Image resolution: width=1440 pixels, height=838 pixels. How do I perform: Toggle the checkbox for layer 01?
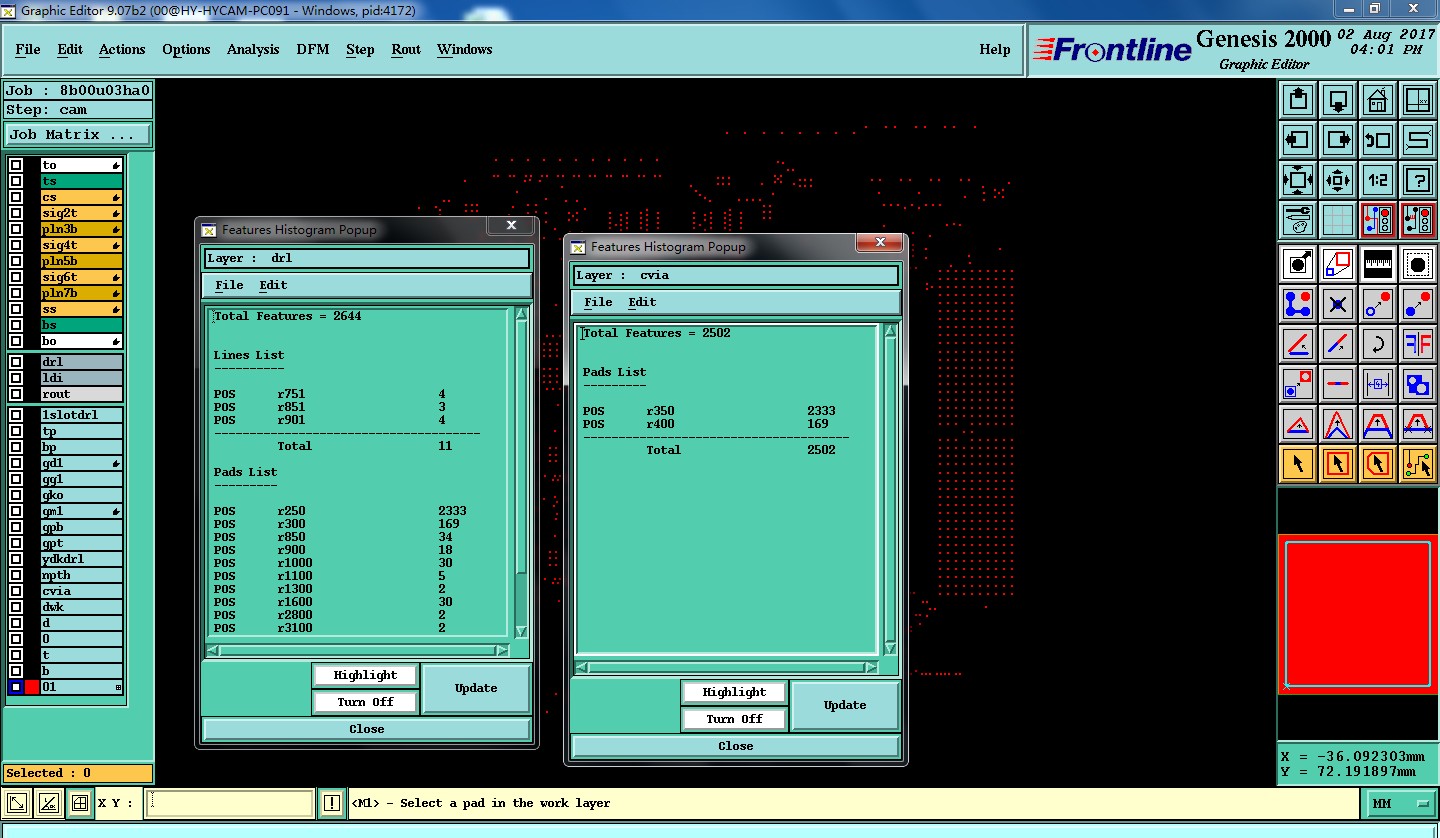(x=16, y=687)
